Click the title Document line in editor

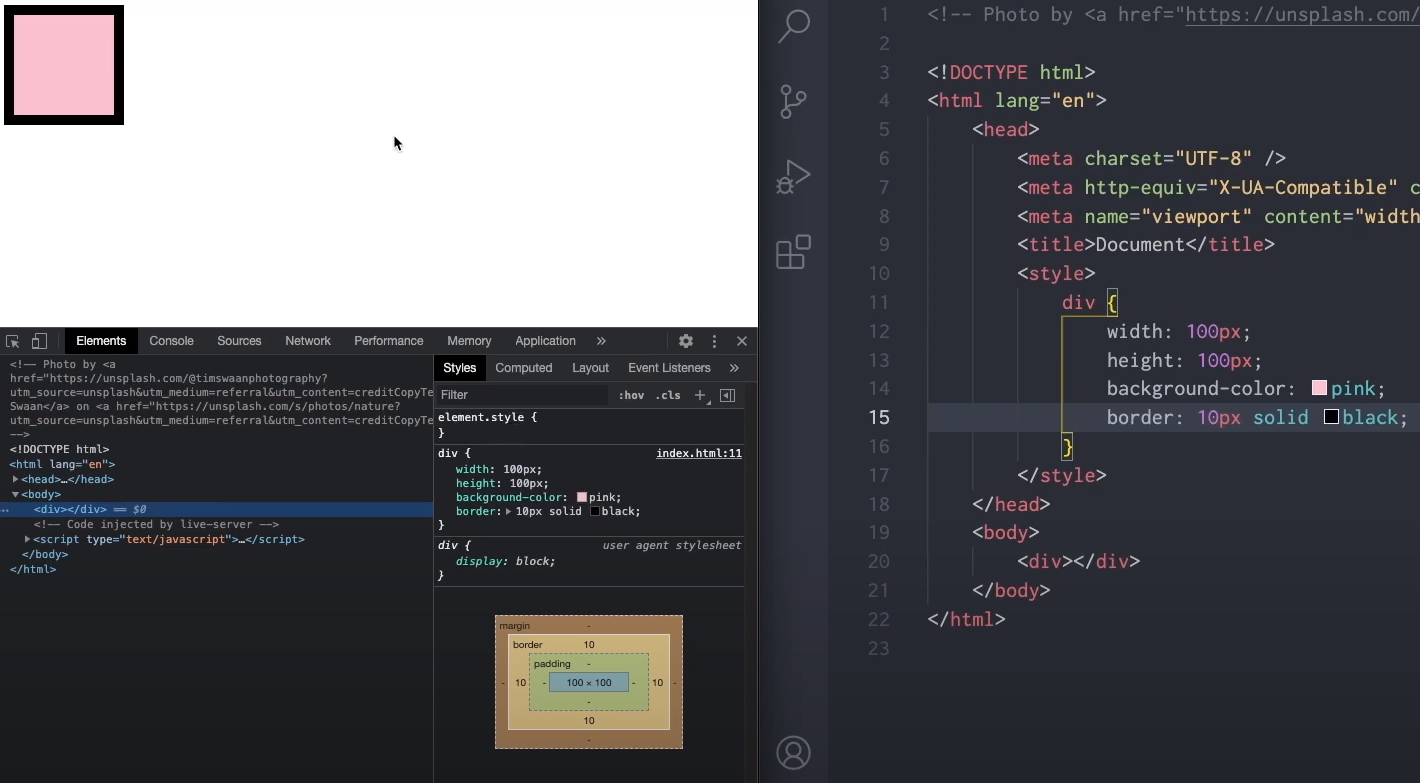(1146, 245)
